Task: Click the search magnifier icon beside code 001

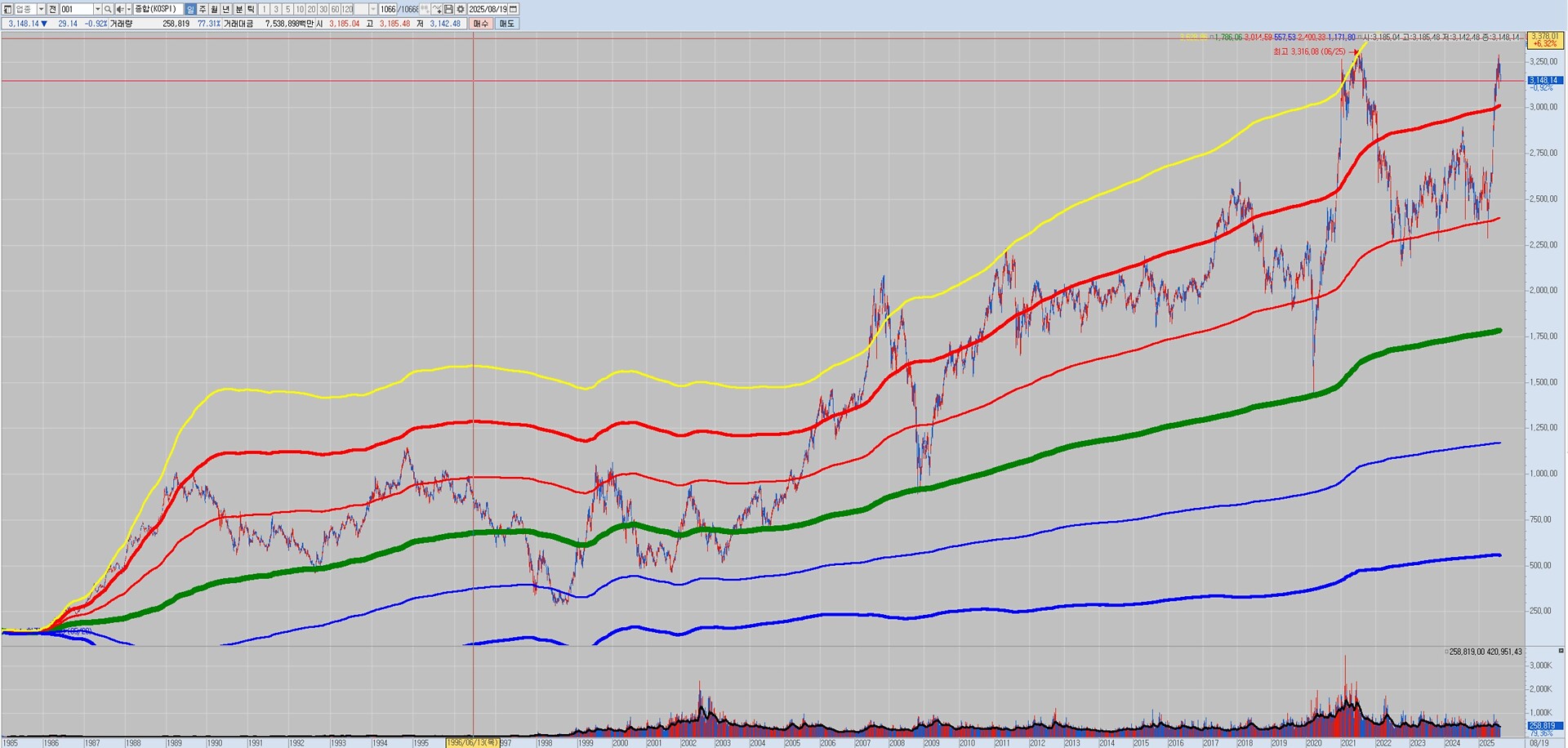Action: coord(108,9)
